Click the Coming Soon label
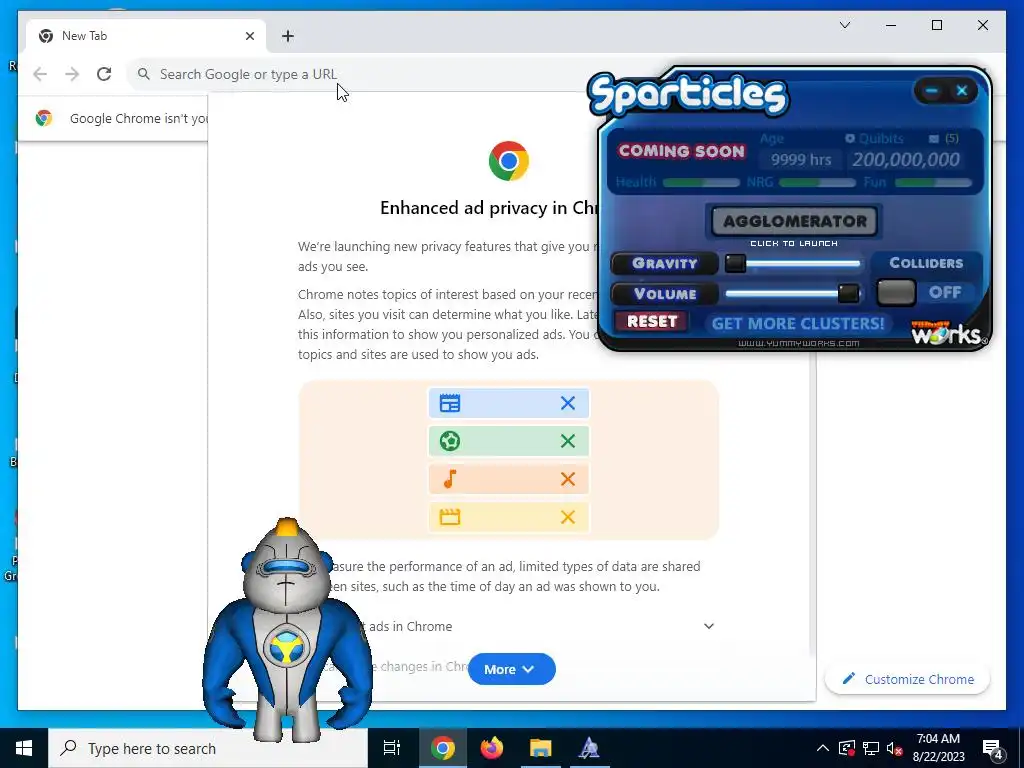The width and height of the screenshot is (1024, 768). (681, 151)
